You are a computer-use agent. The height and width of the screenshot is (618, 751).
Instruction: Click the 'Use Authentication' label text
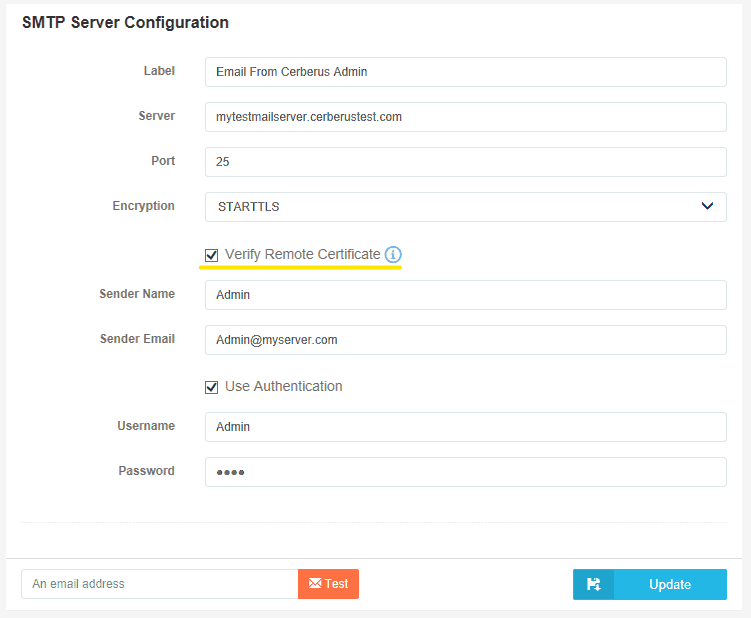tap(284, 386)
